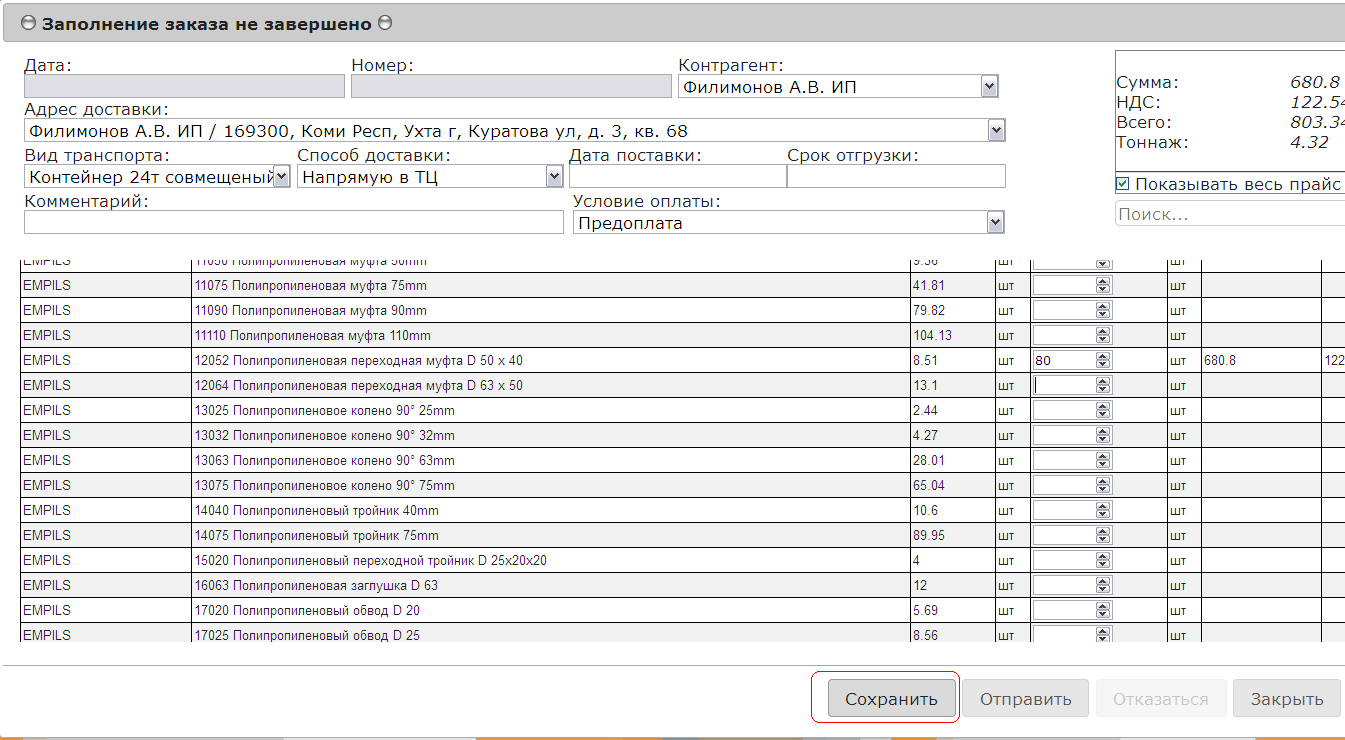Expand Условие оплаты dropdown
This screenshot has width=1345, height=740.
click(994, 222)
